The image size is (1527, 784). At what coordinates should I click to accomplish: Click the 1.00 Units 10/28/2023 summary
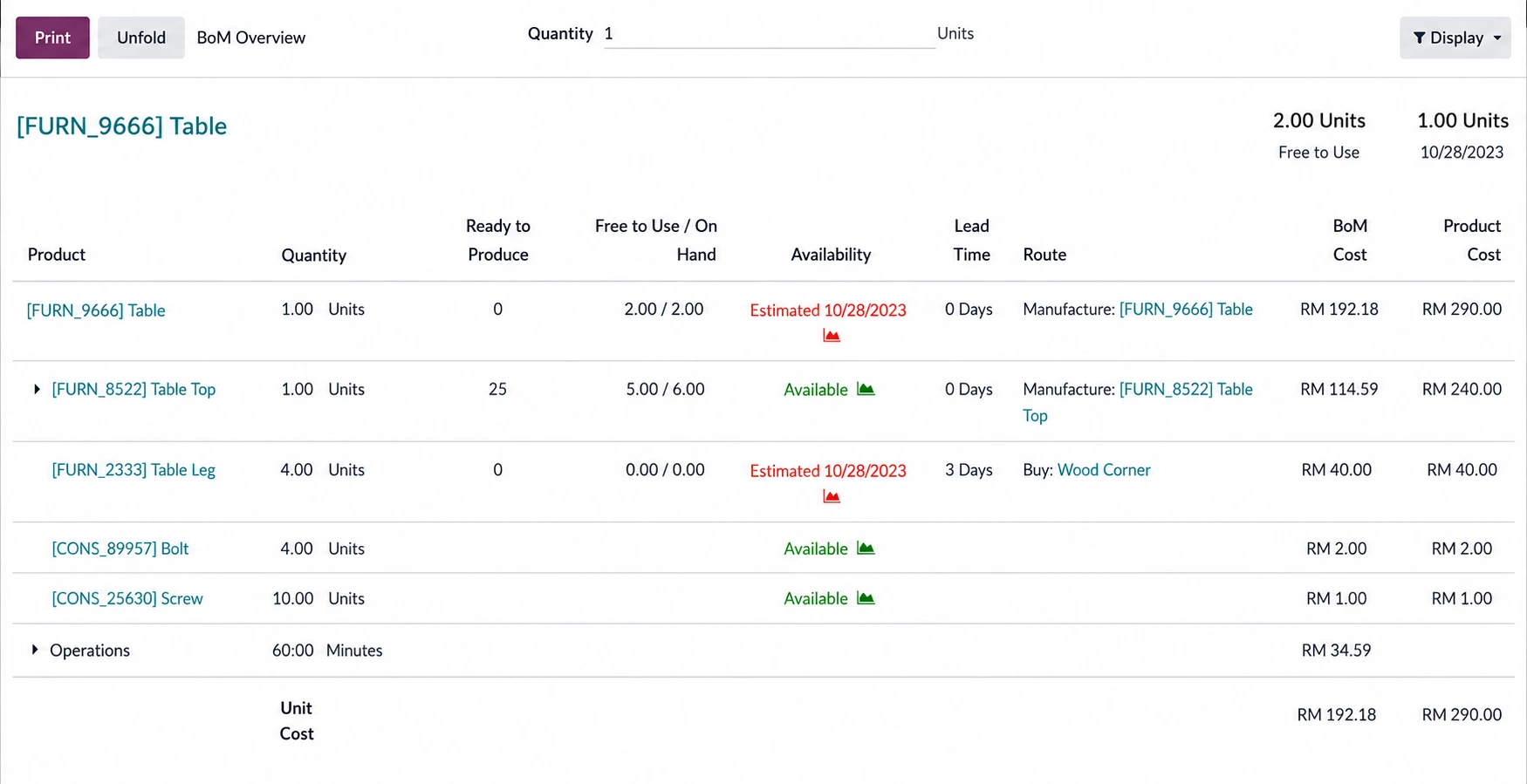pos(1462,135)
